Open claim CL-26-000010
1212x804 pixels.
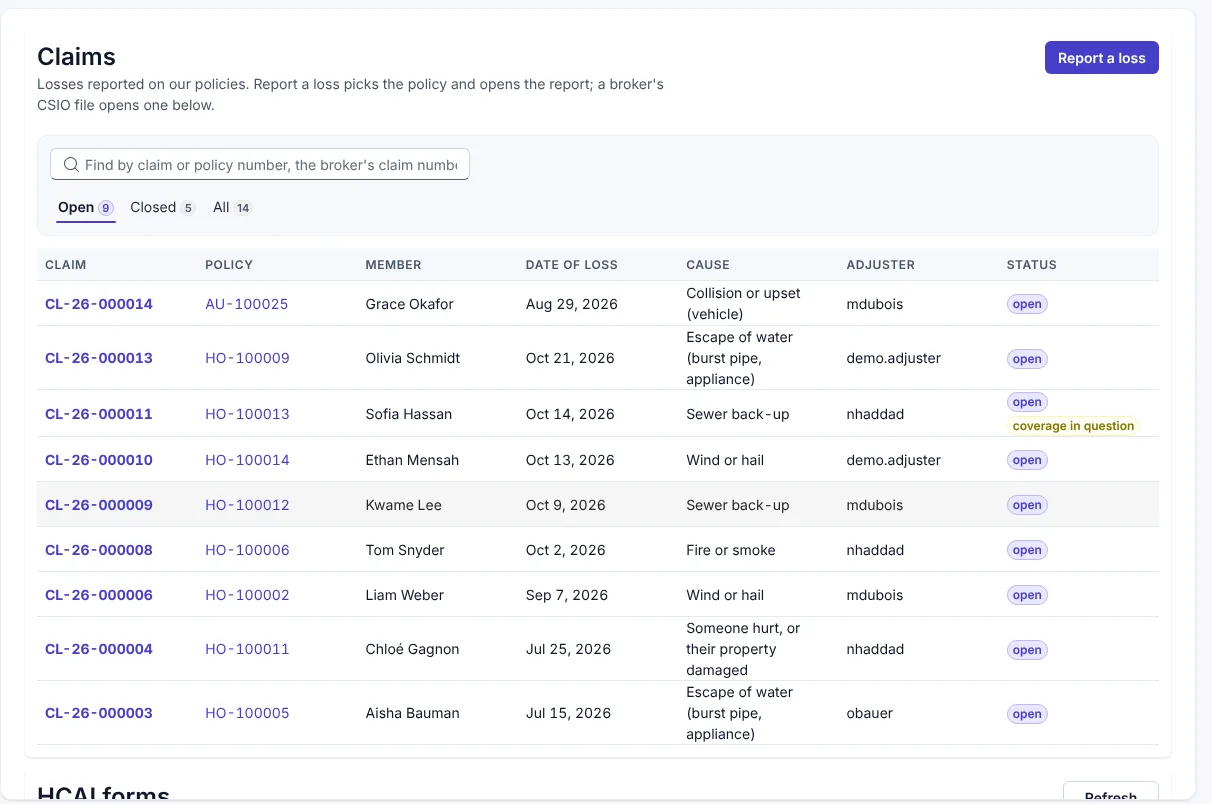coord(99,460)
